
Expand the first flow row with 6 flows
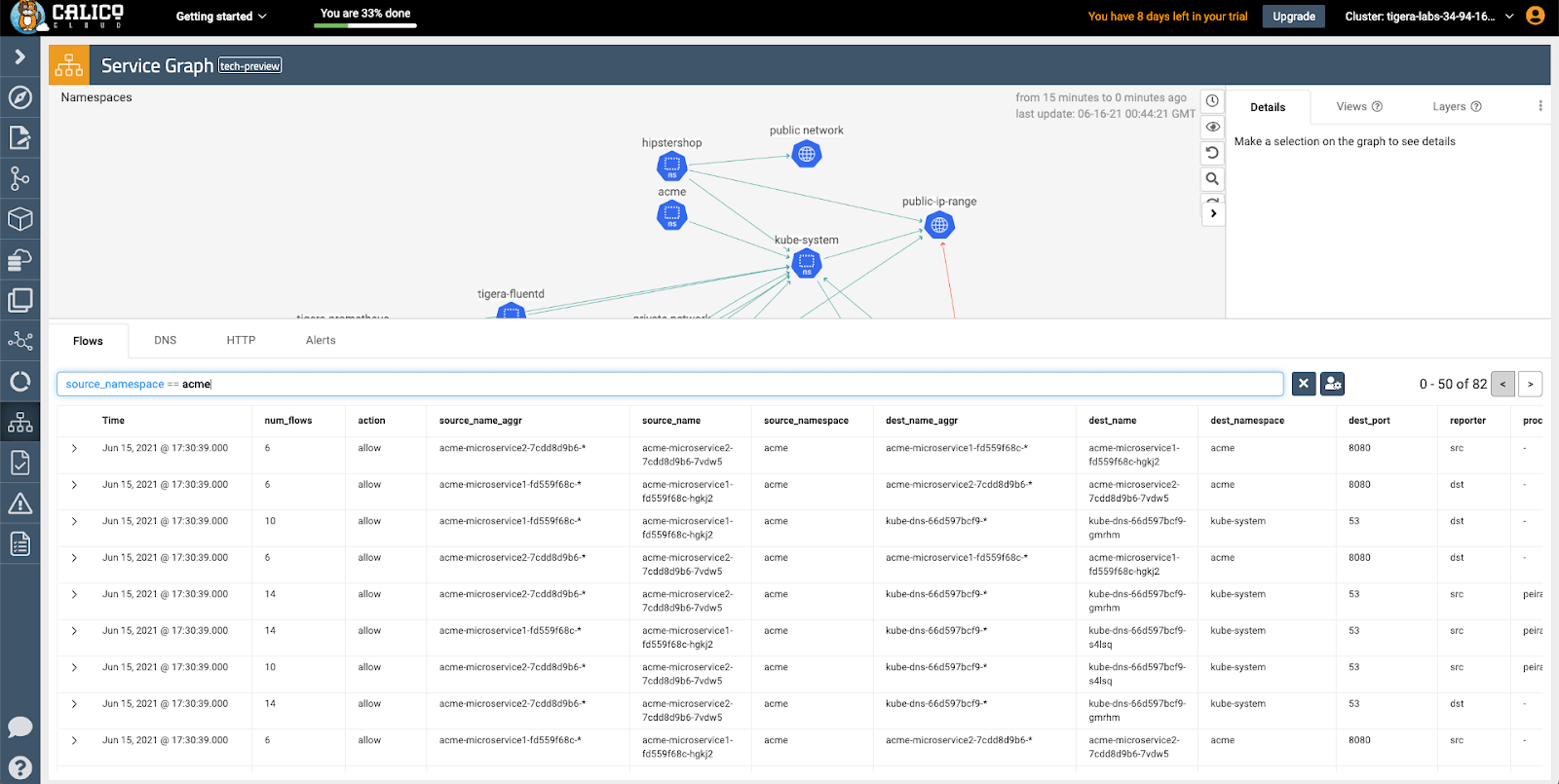coord(74,448)
